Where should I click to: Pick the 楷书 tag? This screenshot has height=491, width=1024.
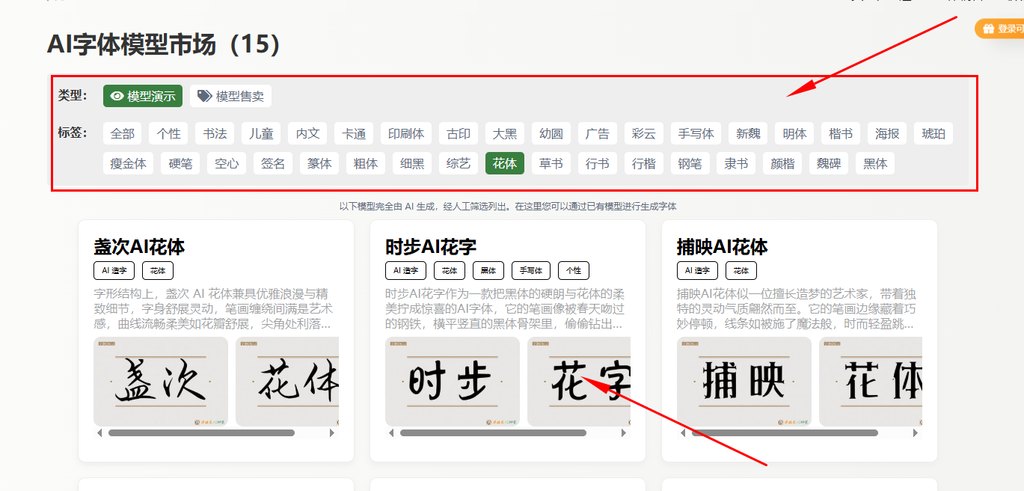point(841,133)
